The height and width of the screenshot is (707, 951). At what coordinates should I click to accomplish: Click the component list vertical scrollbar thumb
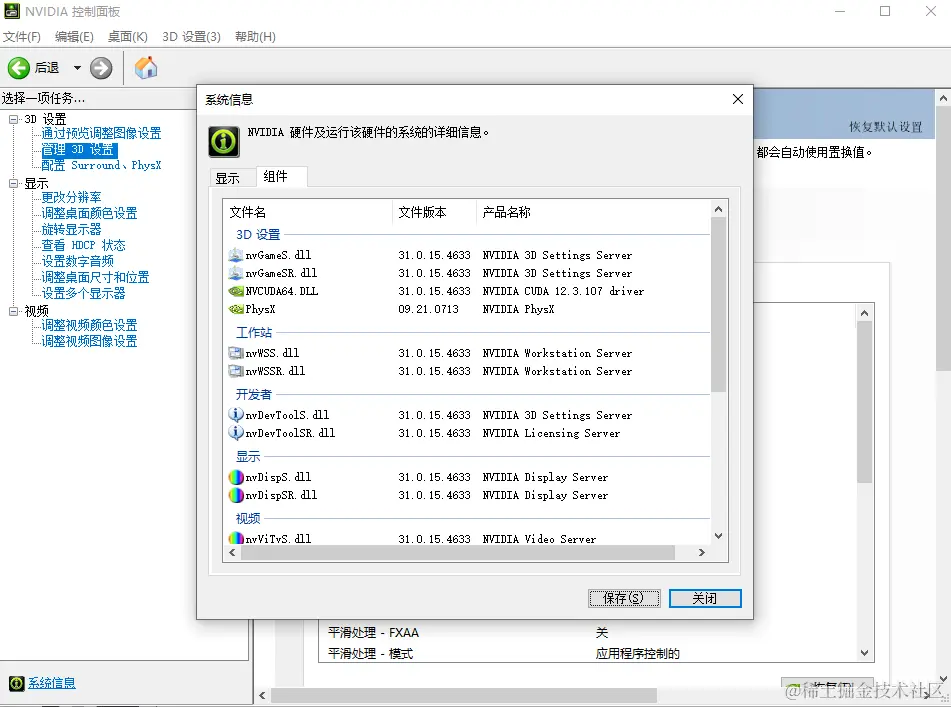click(x=719, y=304)
